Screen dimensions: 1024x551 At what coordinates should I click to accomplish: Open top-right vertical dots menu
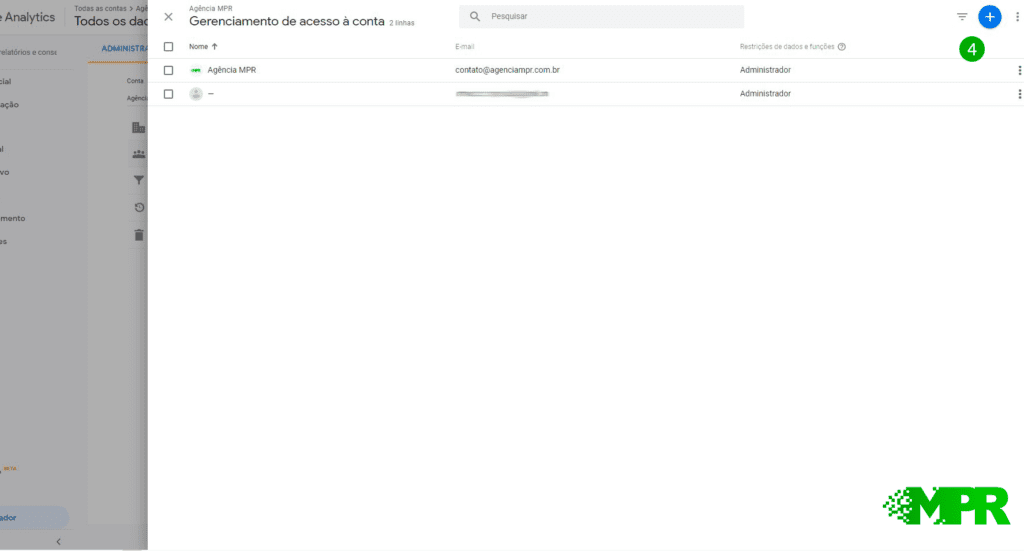pyautogui.click(x=1017, y=17)
